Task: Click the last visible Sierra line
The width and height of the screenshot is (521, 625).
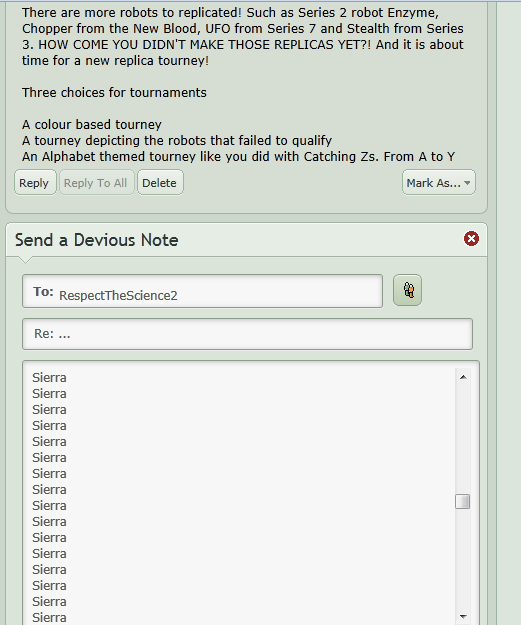Action: coord(49,617)
